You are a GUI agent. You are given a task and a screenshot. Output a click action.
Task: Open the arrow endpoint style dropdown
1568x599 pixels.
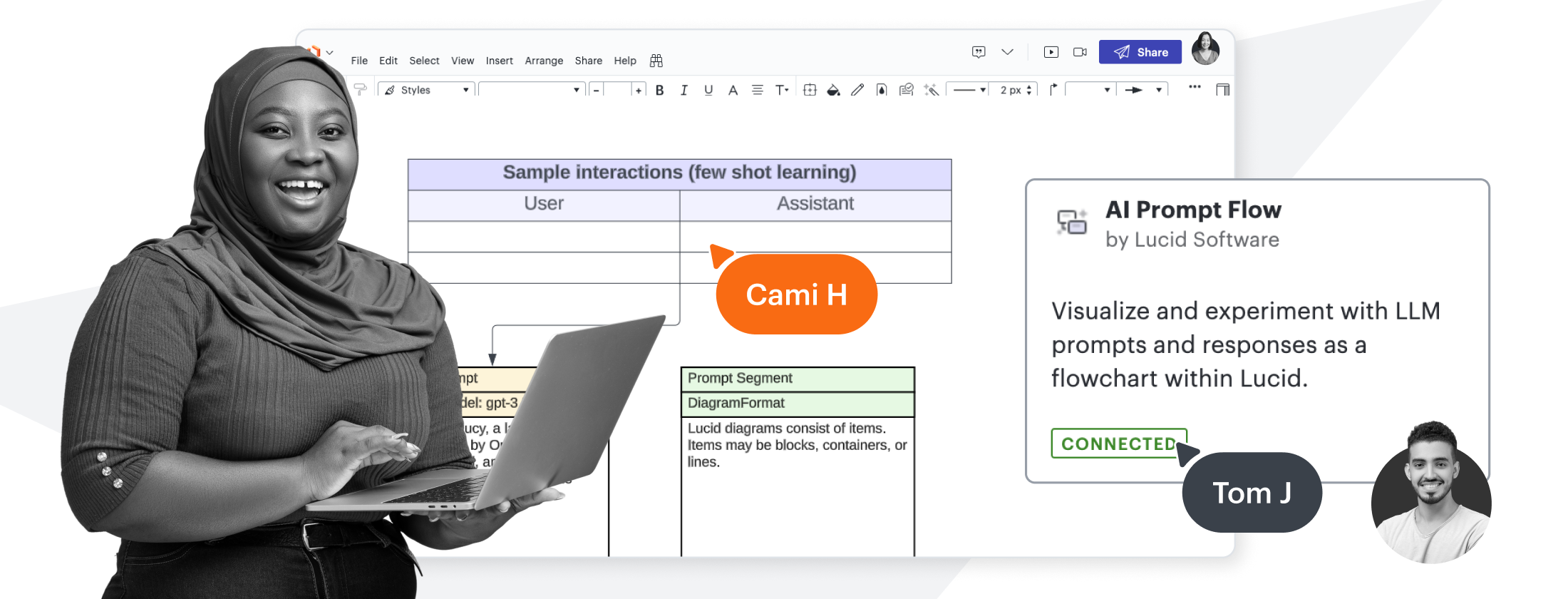[1143, 90]
